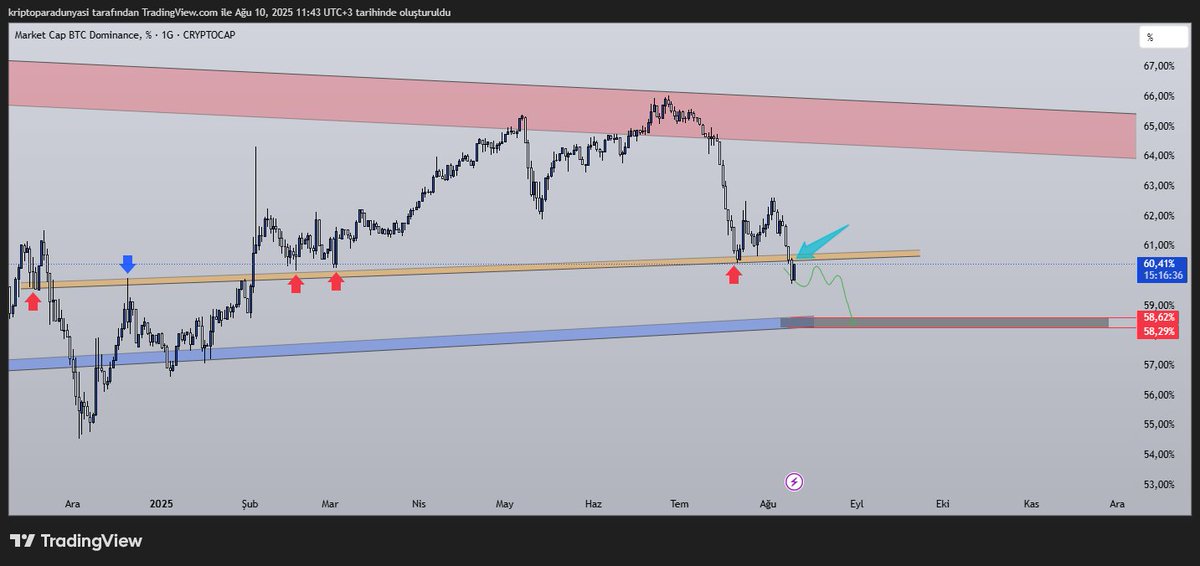Screen dimensions: 1200x566
Task: Click the 61,00% price axis label
Action: (1160, 245)
